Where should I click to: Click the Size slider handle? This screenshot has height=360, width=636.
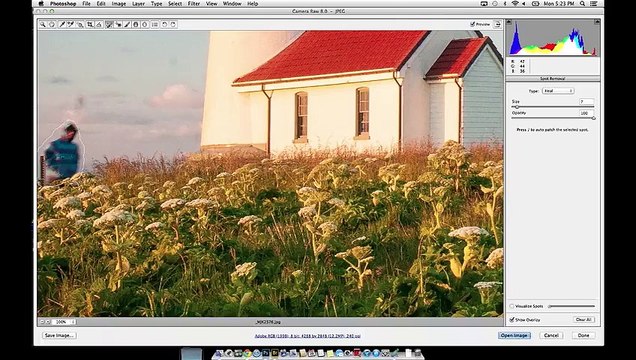pos(517,107)
